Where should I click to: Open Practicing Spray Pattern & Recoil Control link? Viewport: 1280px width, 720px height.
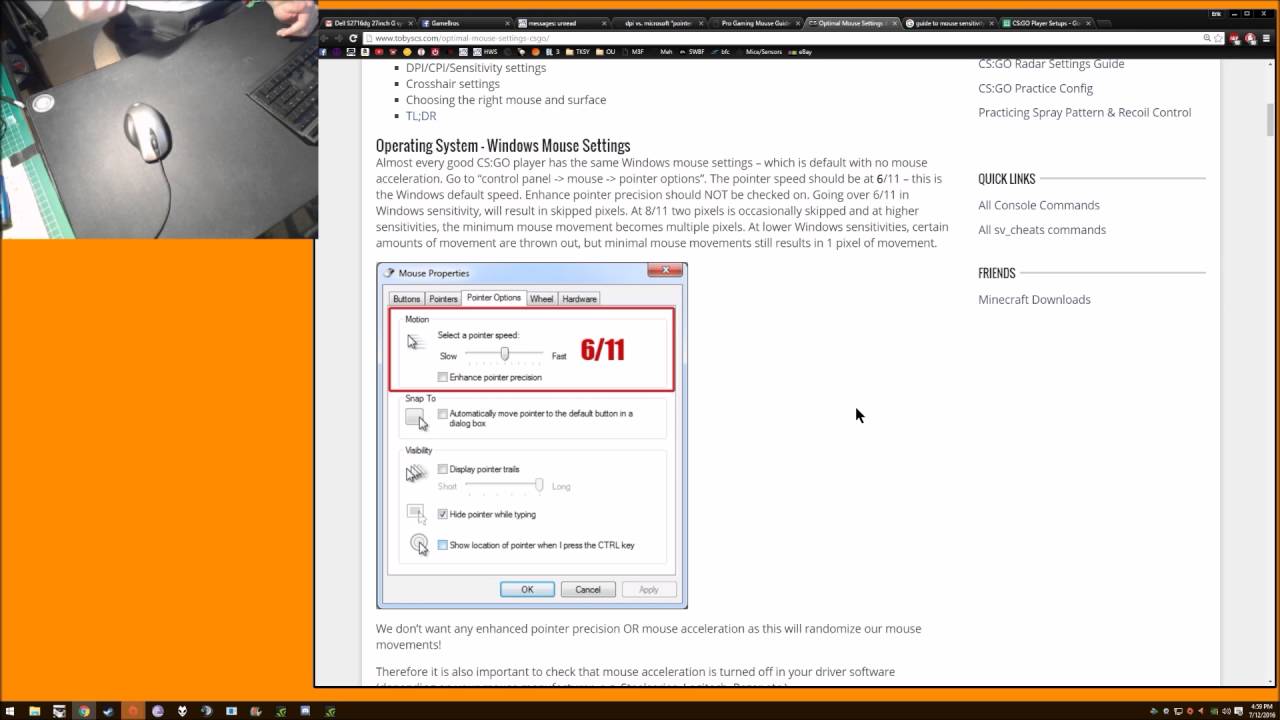[x=1084, y=113]
